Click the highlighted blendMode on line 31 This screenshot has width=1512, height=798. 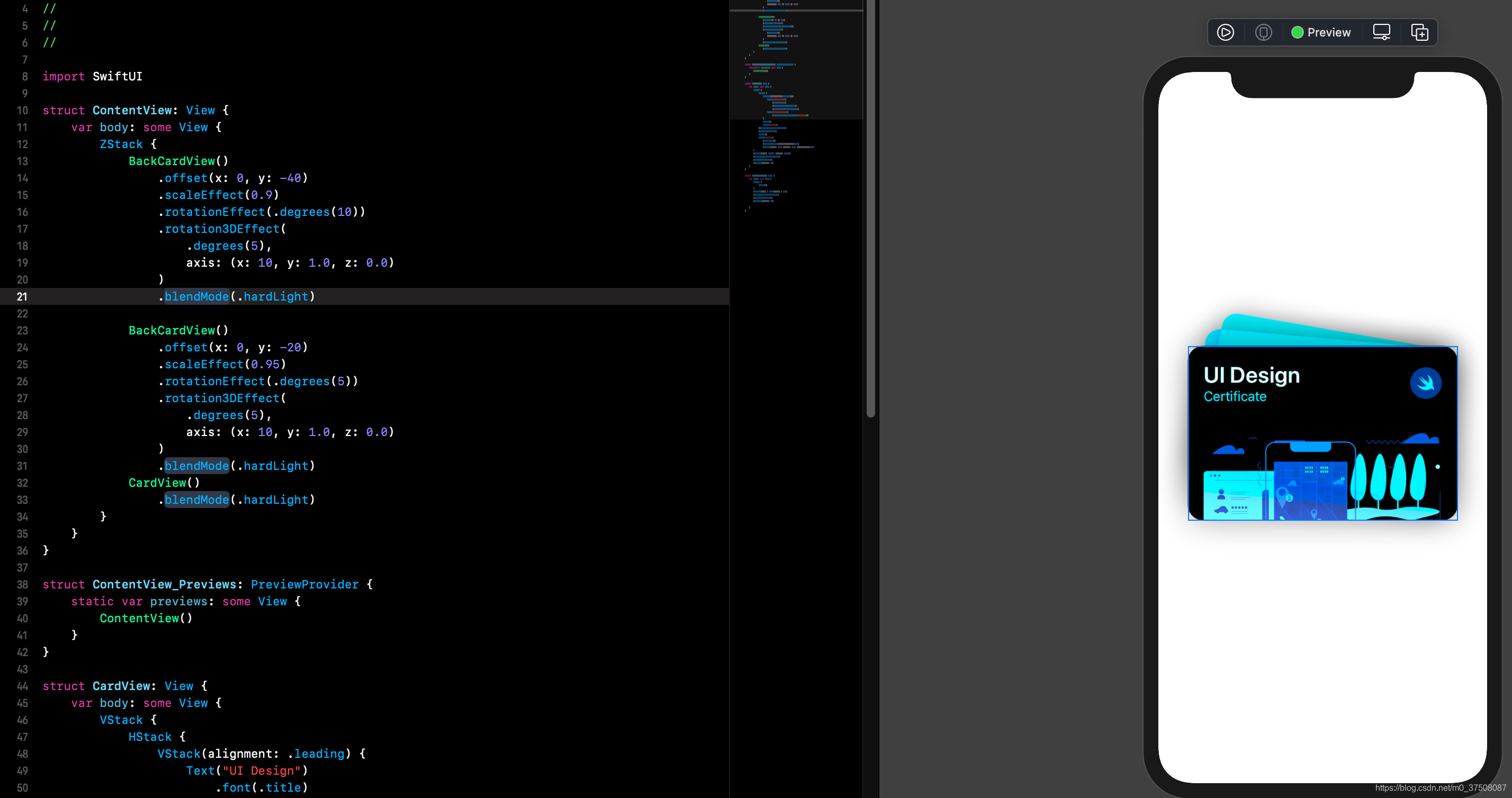click(x=196, y=466)
